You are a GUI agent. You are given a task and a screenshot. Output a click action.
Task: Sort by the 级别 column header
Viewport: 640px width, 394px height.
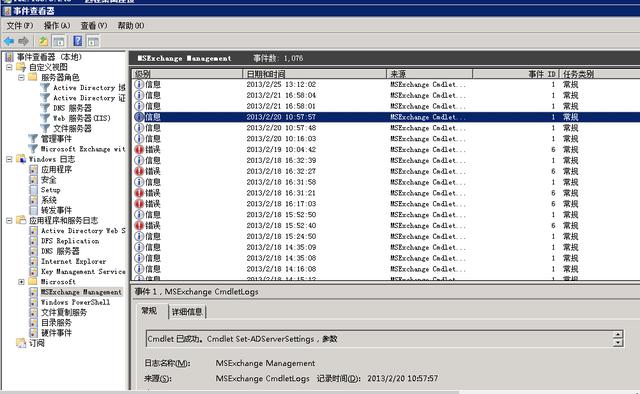[x=187, y=74]
